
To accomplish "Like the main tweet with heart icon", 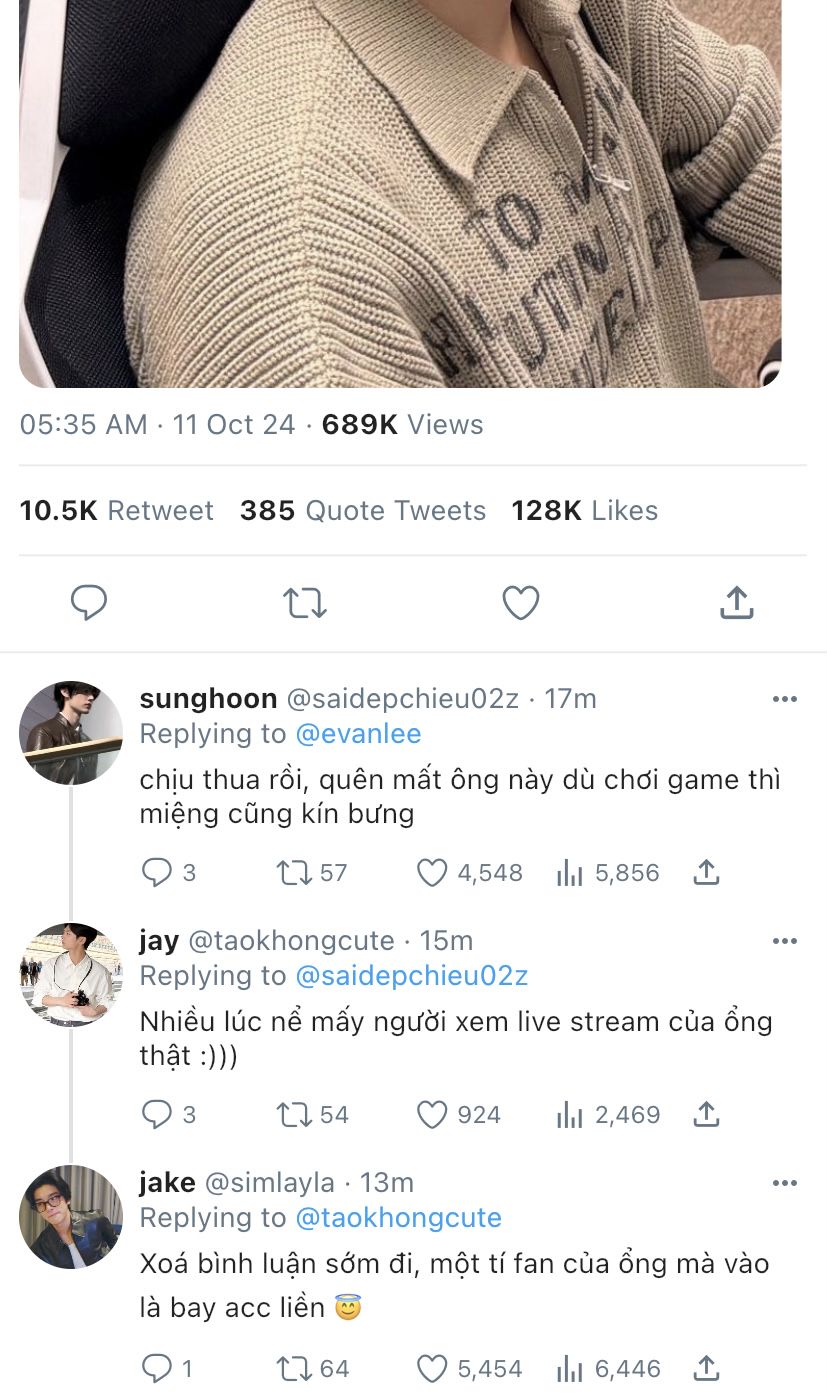I will [x=520, y=603].
